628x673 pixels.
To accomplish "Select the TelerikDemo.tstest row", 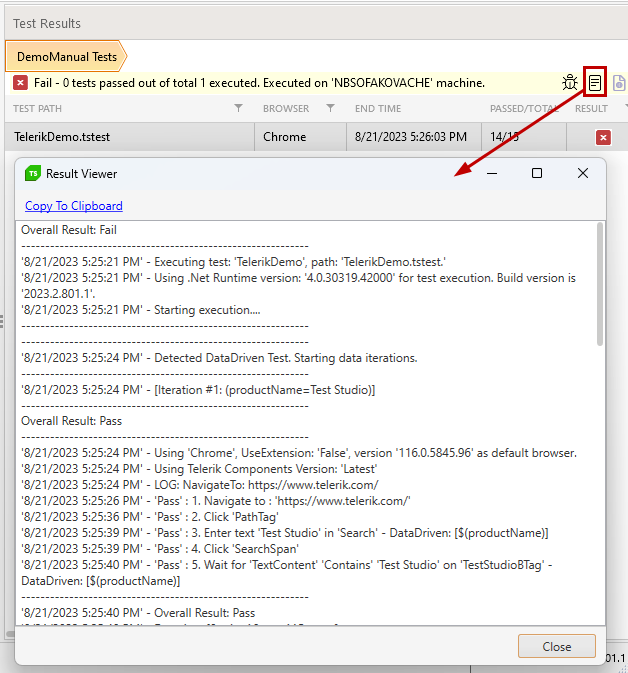I will [x=316, y=137].
